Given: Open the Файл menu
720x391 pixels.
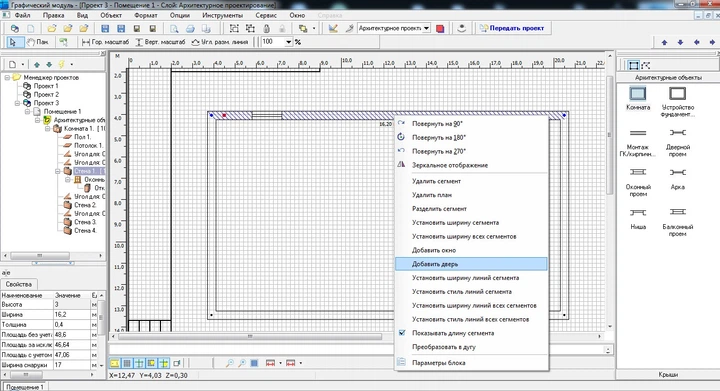Looking at the screenshot, I should 22,15.
